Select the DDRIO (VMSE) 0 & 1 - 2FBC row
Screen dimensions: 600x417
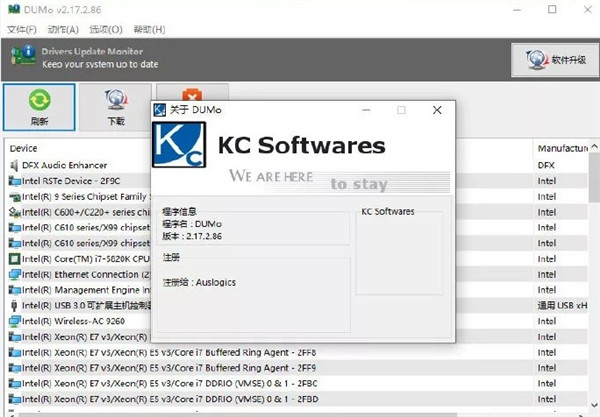click(x=297, y=384)
